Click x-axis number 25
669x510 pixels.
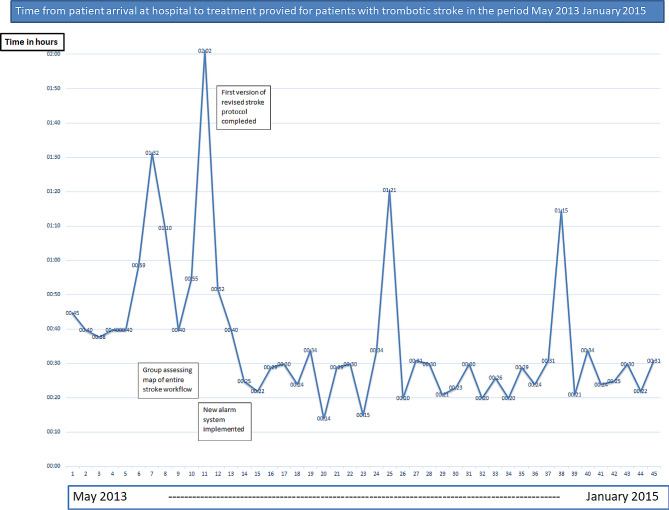tap(390, 474)
